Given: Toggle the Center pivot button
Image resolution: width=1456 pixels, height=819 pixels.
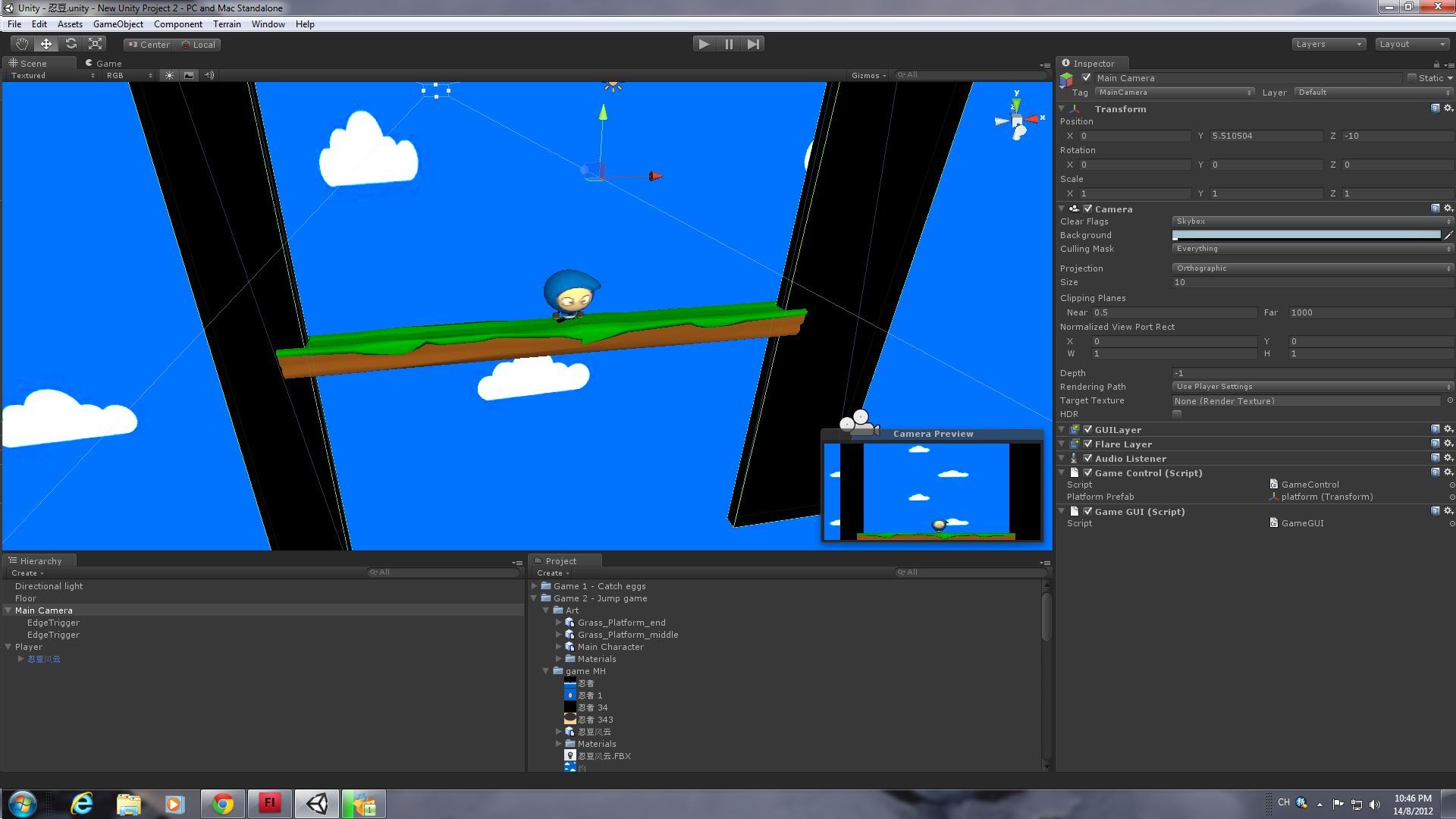Looking at the screenshot, I should 149,45.
